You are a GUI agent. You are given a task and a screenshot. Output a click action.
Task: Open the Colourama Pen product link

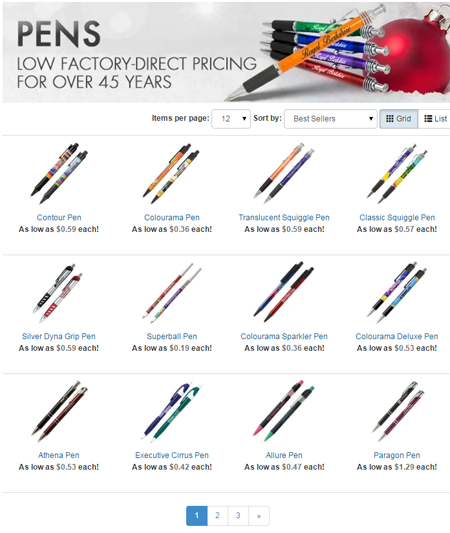coord(172,218)
